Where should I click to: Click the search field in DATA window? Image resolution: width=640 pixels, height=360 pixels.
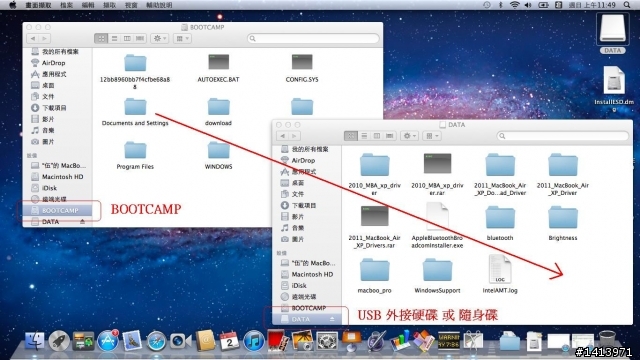[563, 136]
